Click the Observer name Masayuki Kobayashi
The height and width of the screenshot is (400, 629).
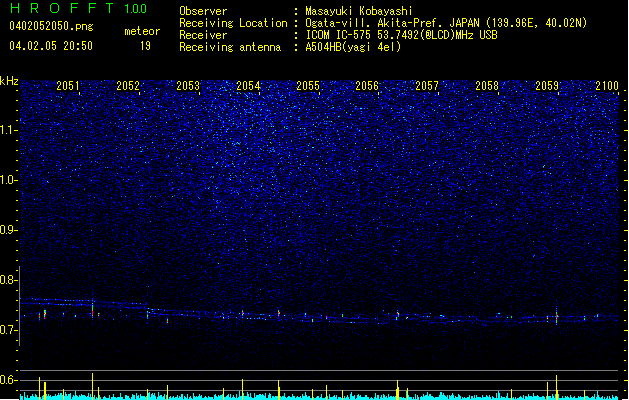359,11
